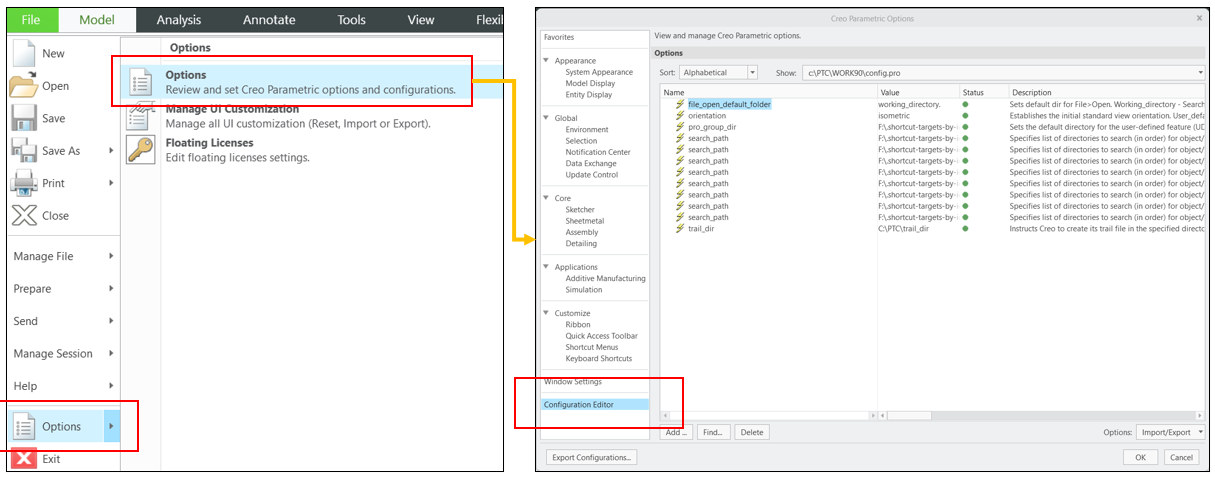Select the file_open_default_folder option name
This screenshot has height=477, width=1215.
tap(730, 104)
